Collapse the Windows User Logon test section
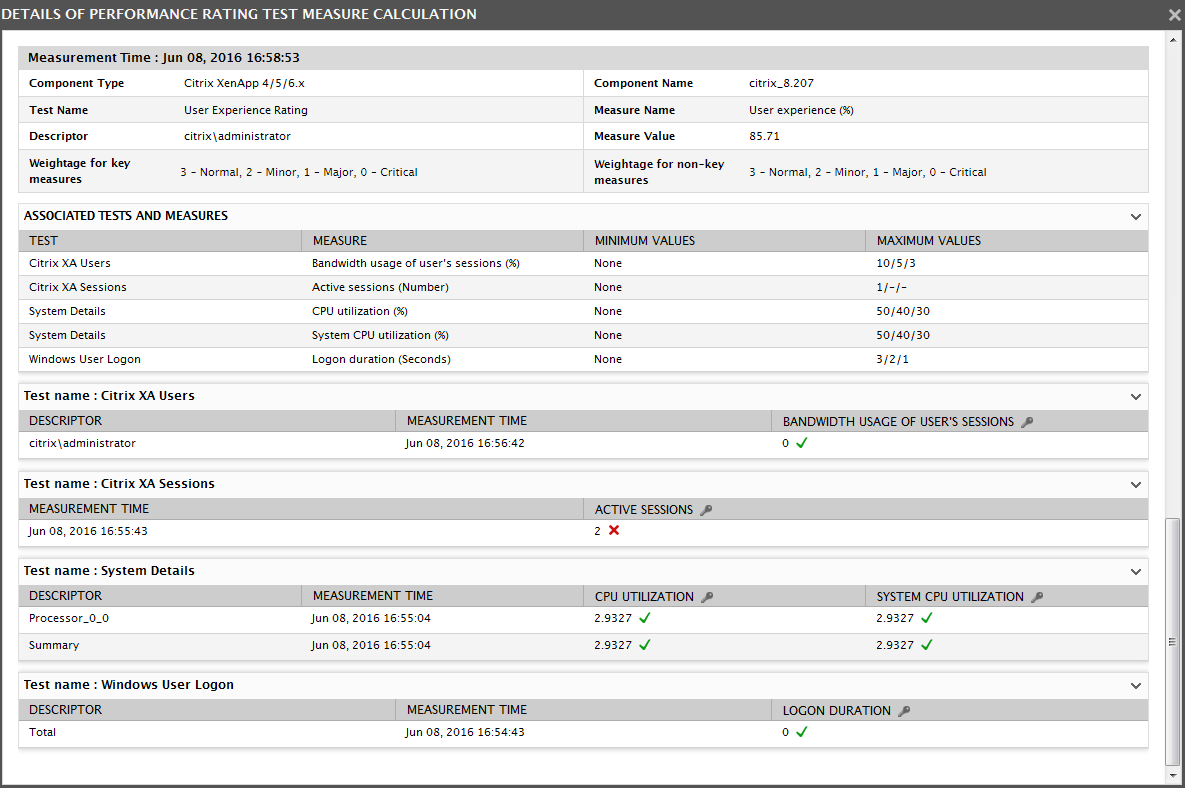This screenshot has height=788, width=1185. click(1135, 686)
